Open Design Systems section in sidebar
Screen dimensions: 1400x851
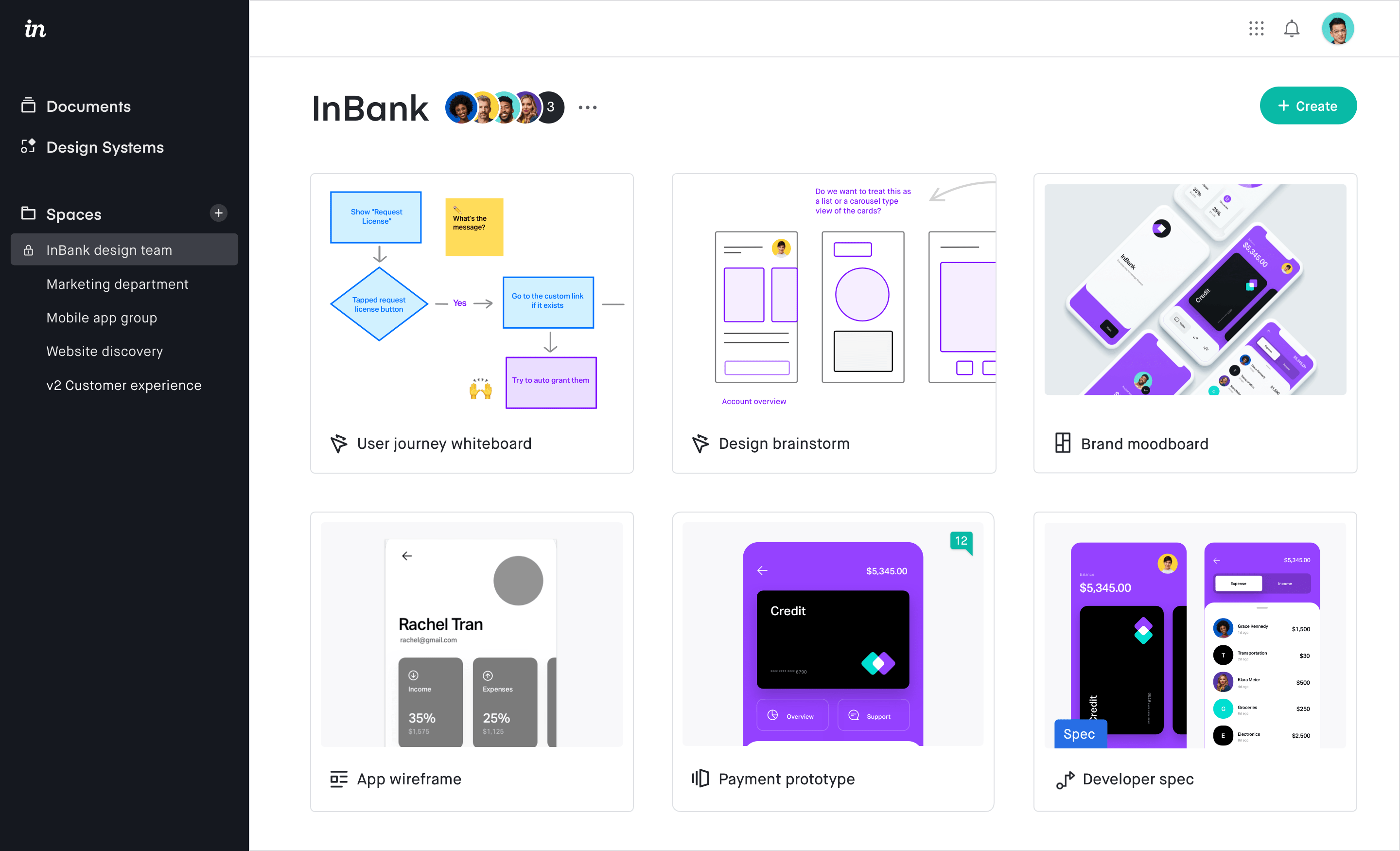[x=105, y=147]
